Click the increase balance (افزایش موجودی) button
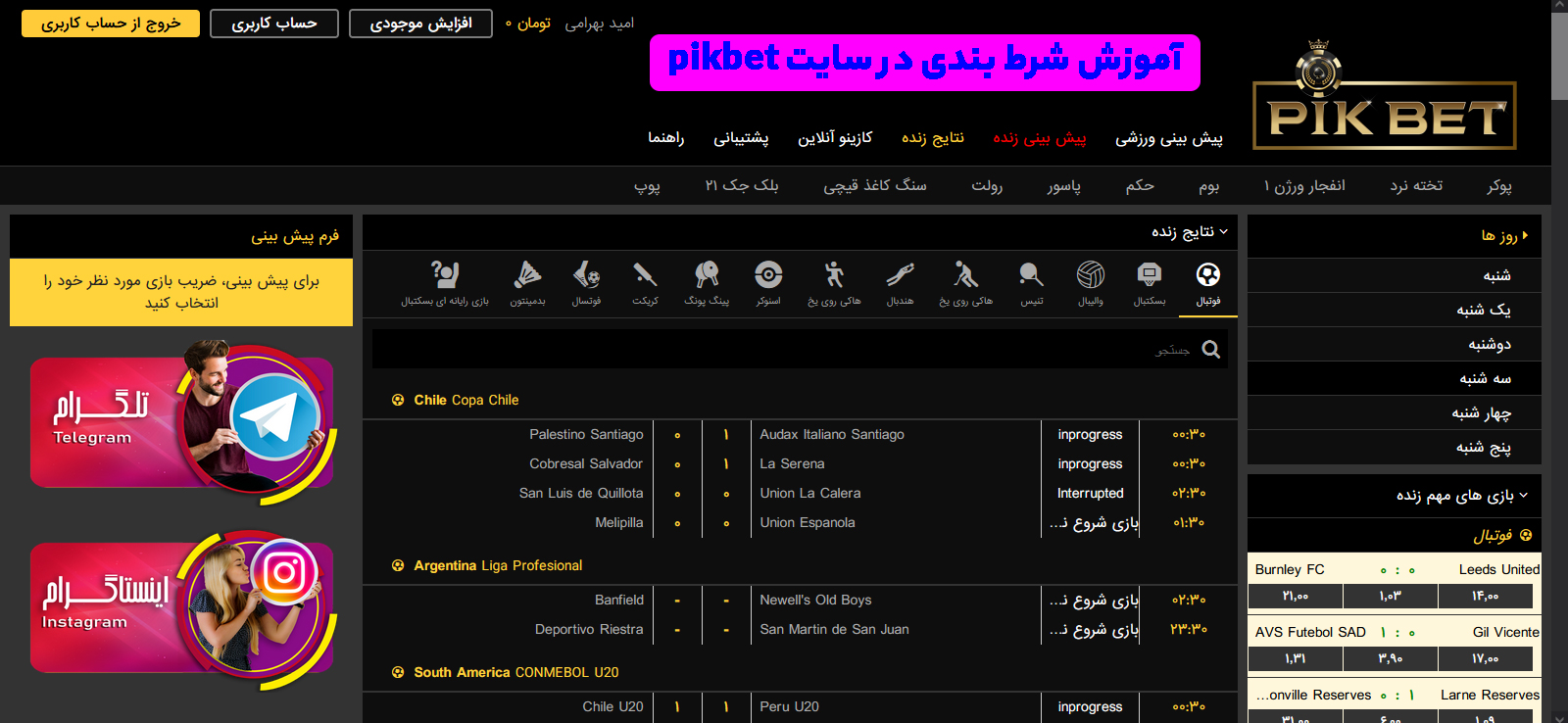The image size is (1568, 723). click(x=420, y=24)
